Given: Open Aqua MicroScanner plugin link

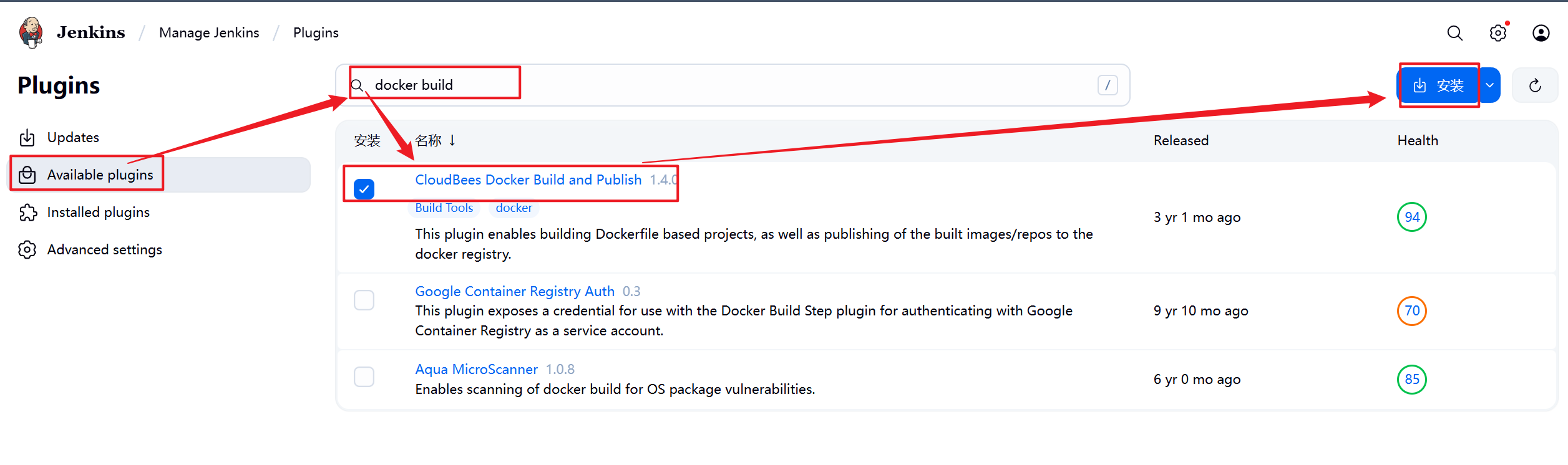Looking at the screenshot, I should point(476,369).
